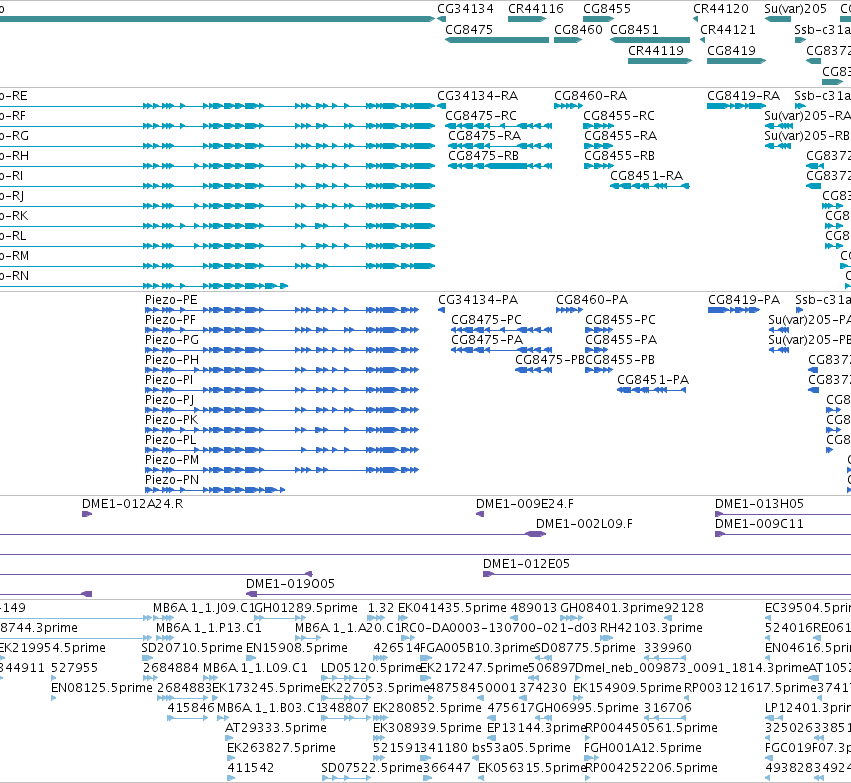
Task: Select the CG8475-PB protein label
Action: click(x=550, y=360)
